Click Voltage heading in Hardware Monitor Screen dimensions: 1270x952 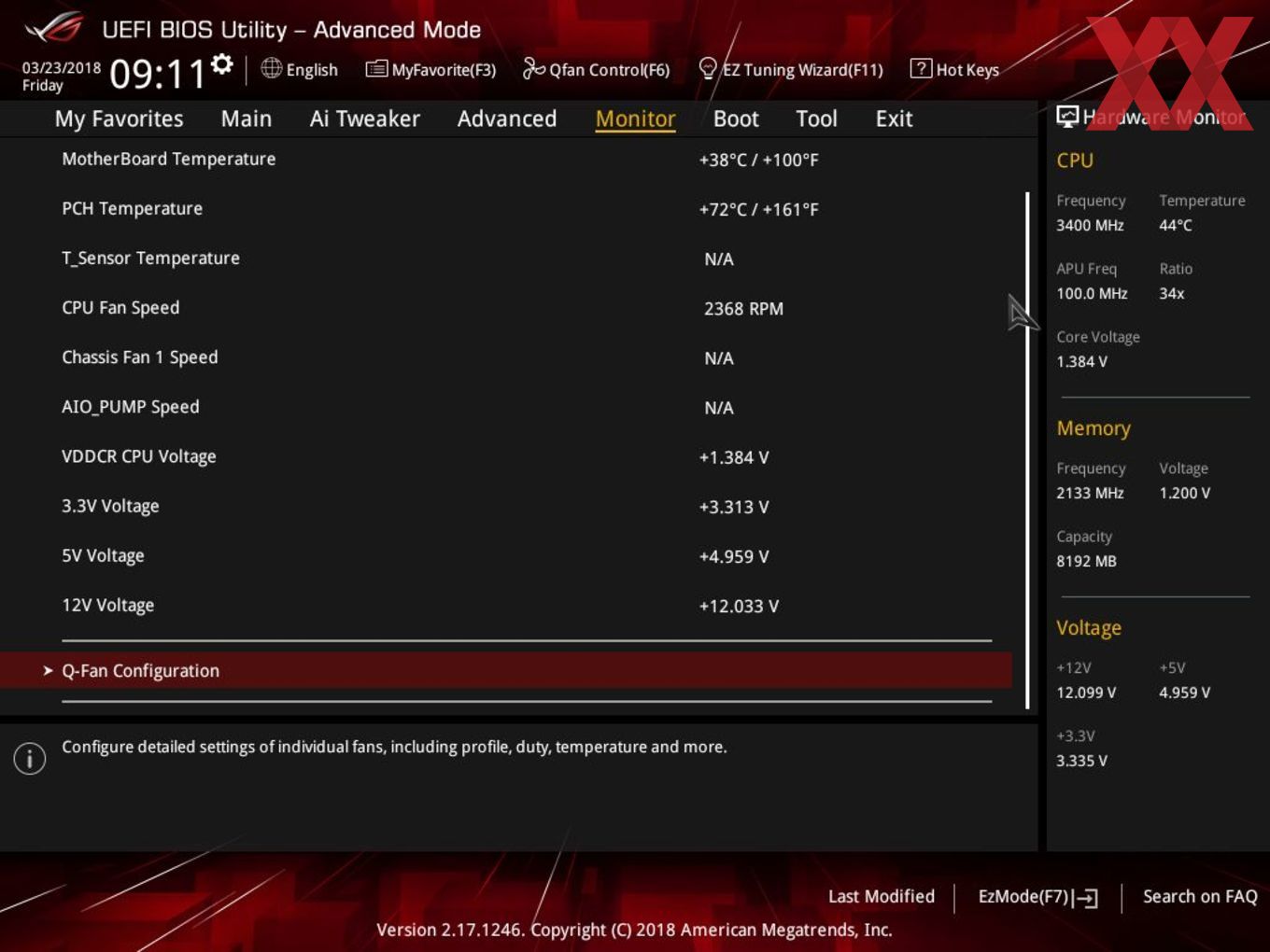point(1089,628)
